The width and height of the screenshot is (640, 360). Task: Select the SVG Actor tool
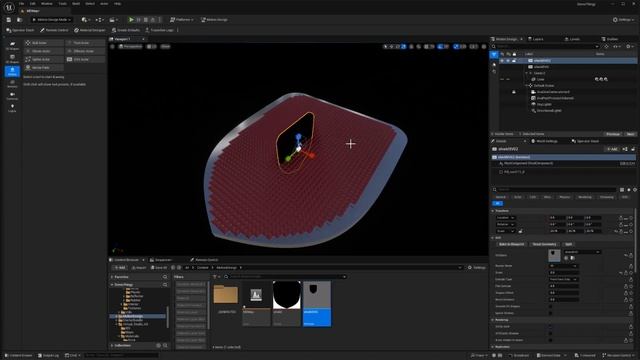(x=85, y=59)
